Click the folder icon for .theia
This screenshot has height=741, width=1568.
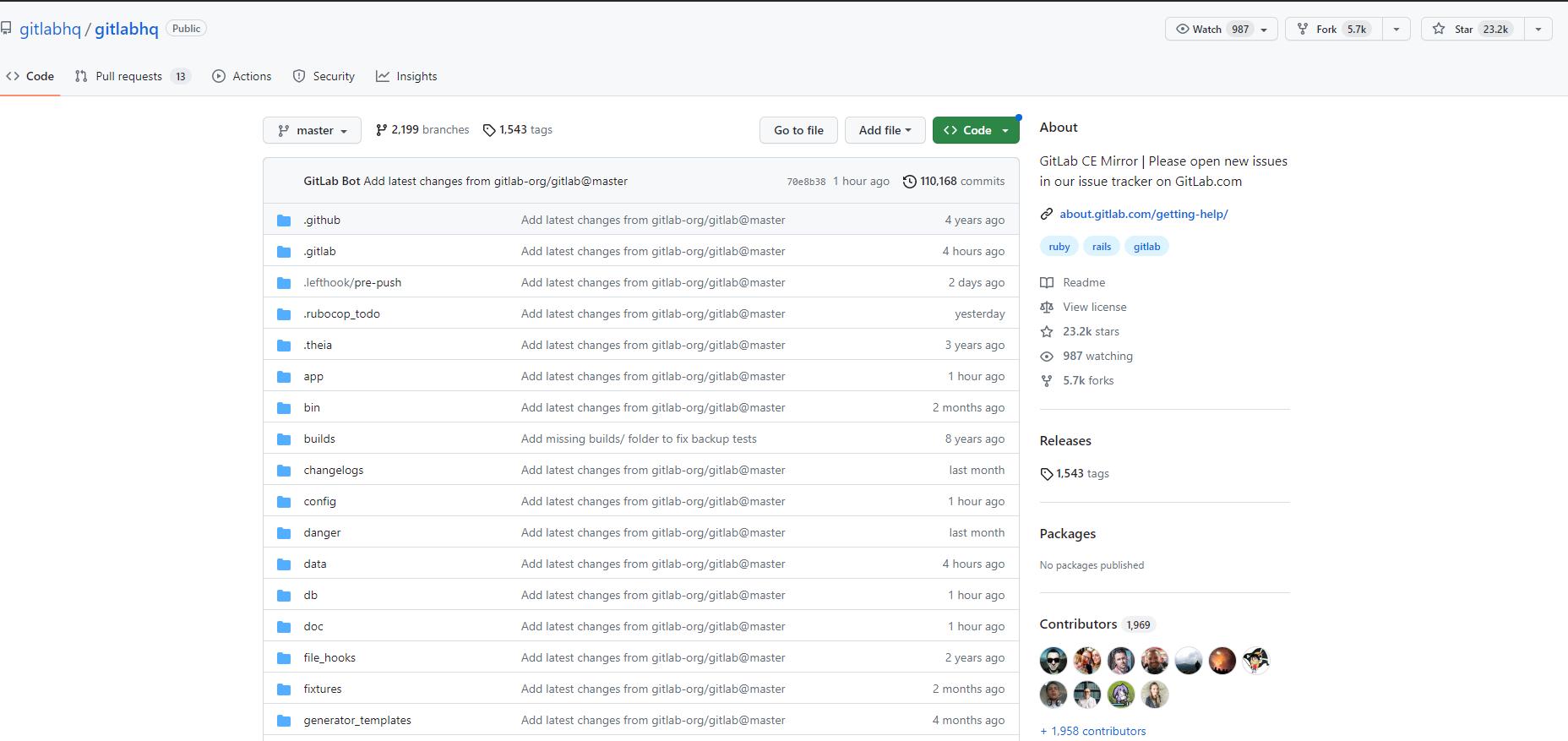pos(284,346)
